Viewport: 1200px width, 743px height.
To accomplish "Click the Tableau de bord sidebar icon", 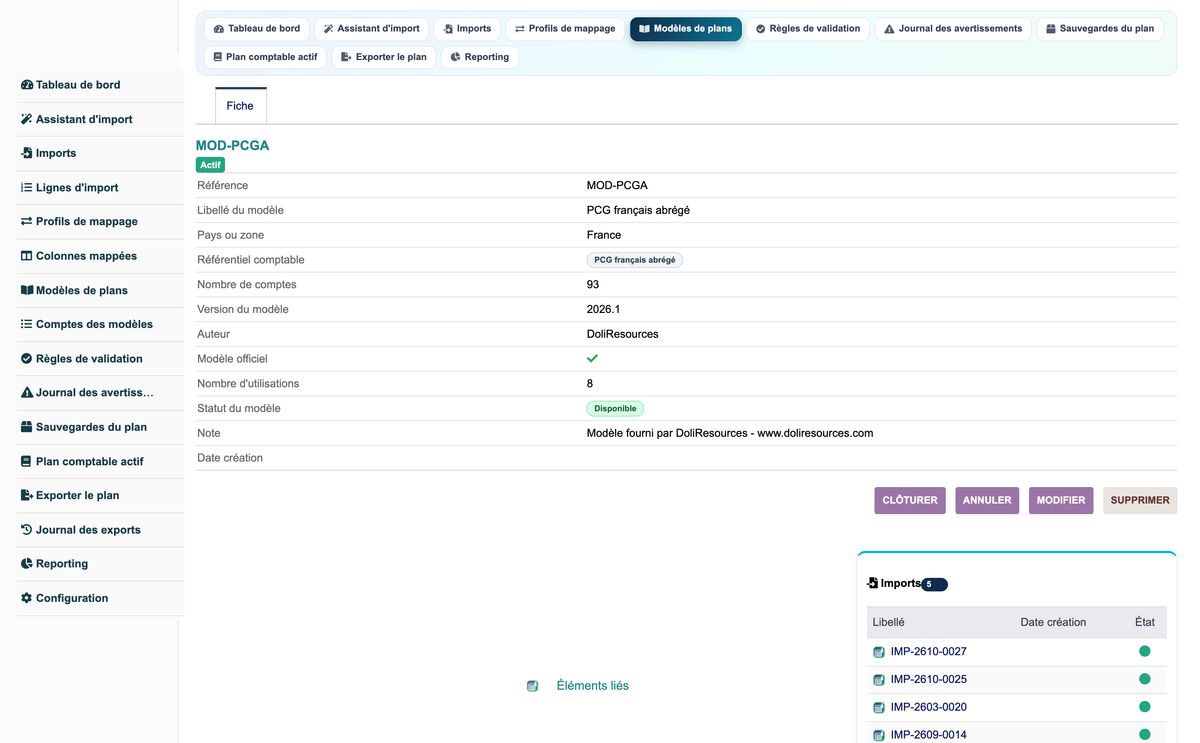I will point(27,85).
